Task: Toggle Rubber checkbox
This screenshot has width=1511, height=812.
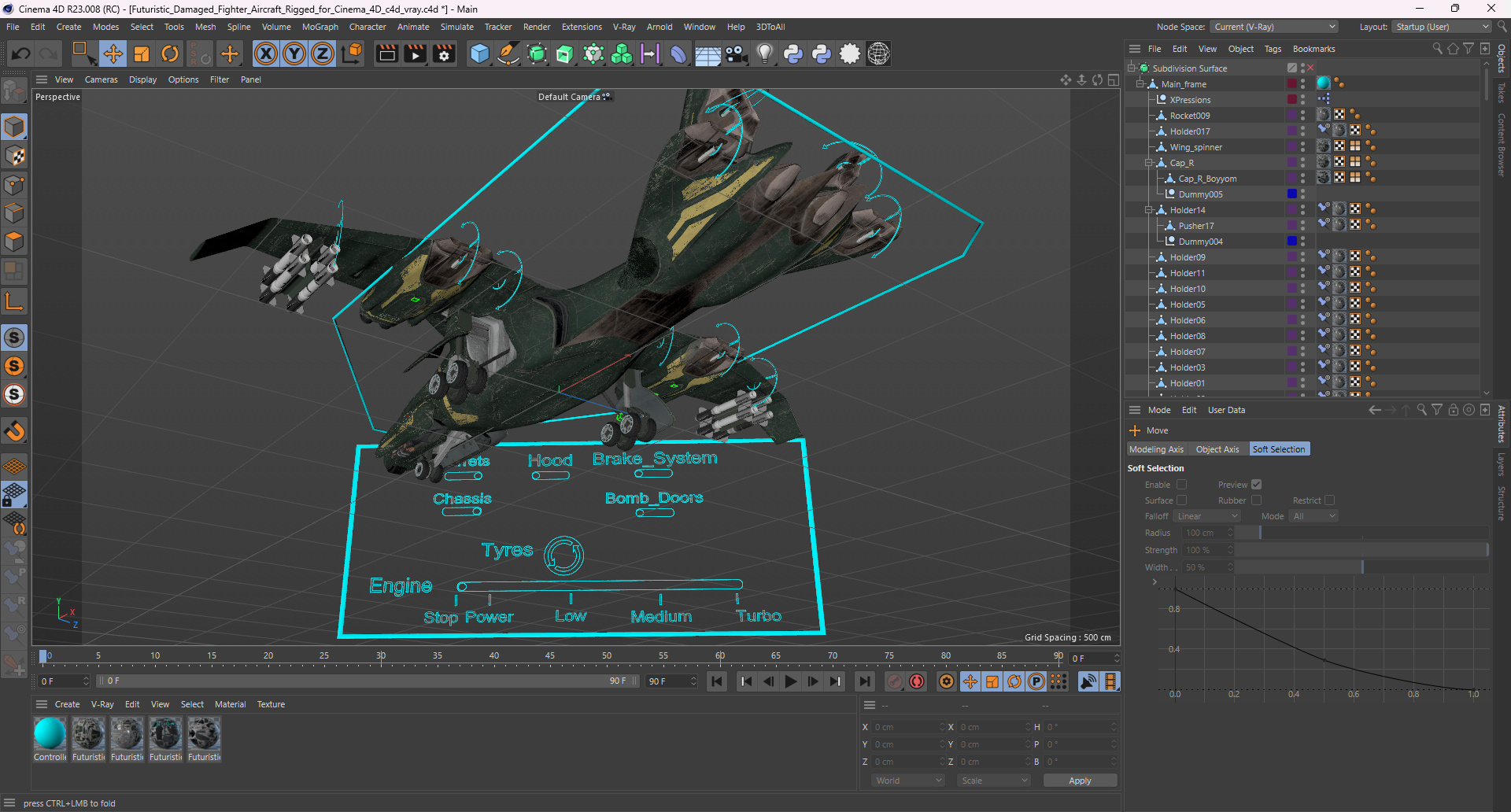Action: pyautogui.click(x=1256, y=500)
